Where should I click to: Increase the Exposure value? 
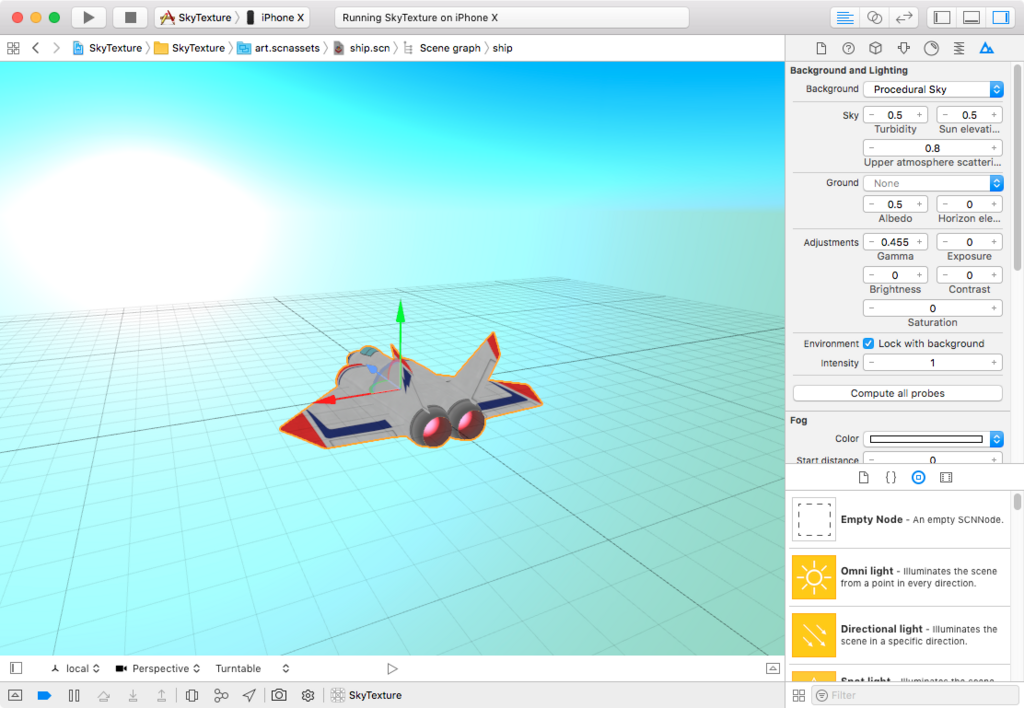(x=994, y=242)
